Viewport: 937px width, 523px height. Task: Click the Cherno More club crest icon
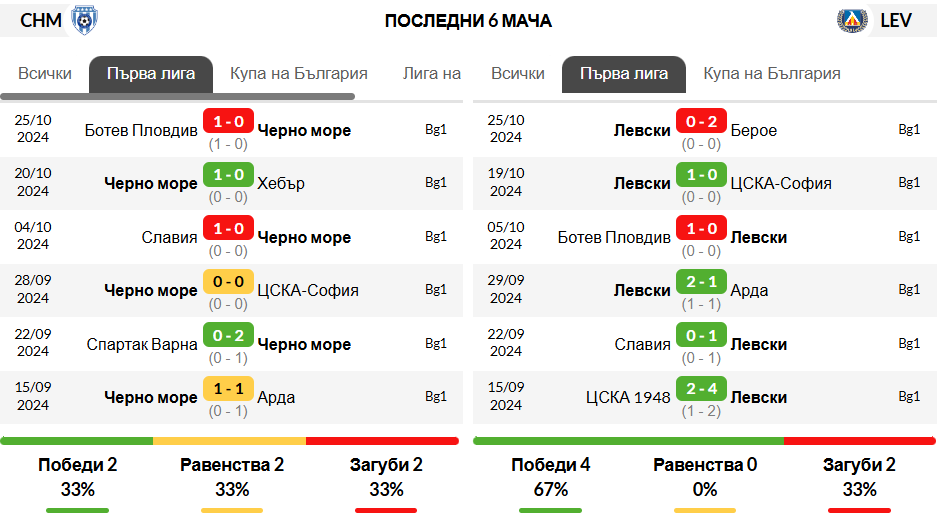click(x=84, y=20)
